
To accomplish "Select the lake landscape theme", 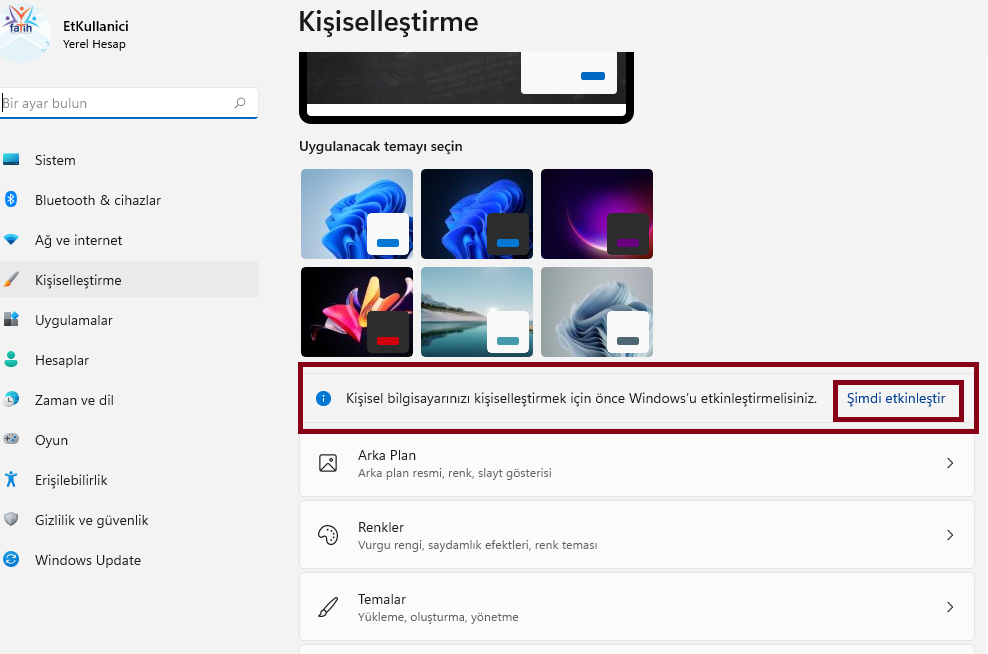I will click(x=477, y=312).
